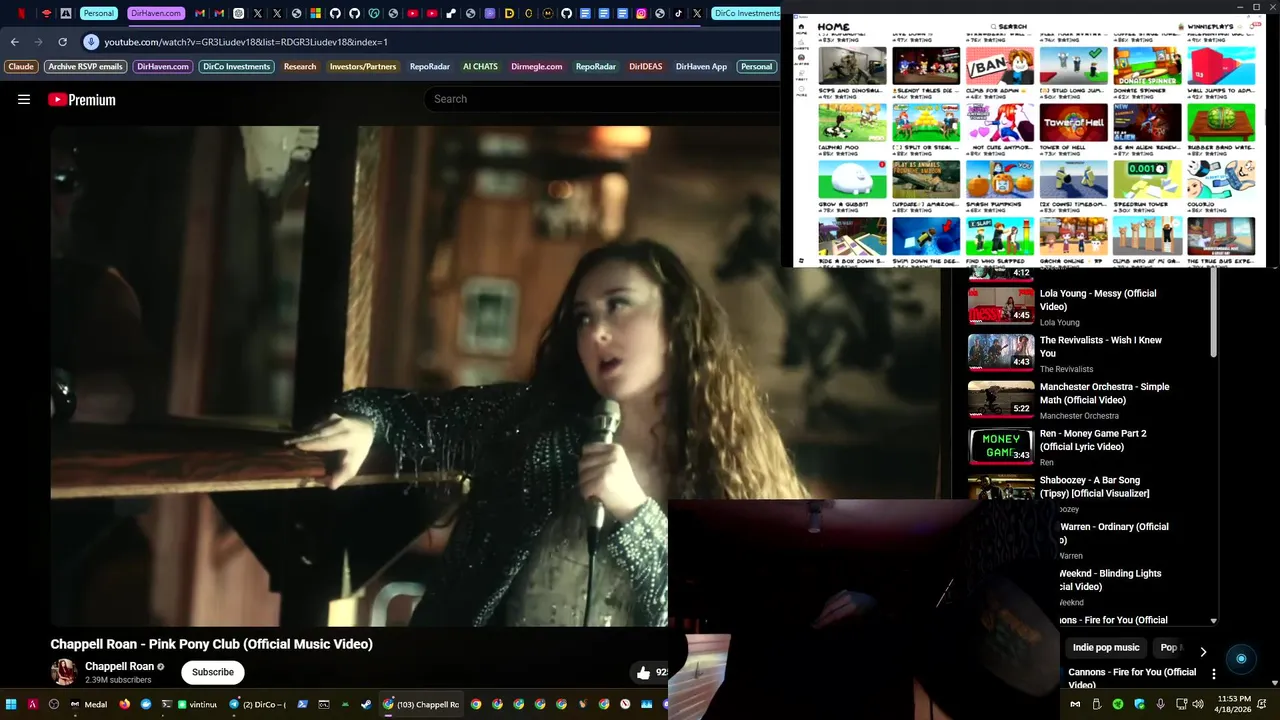Open Medal from the taskbar
The width and height of the screenshot is (1280, 720).
[x=88, y=704]
